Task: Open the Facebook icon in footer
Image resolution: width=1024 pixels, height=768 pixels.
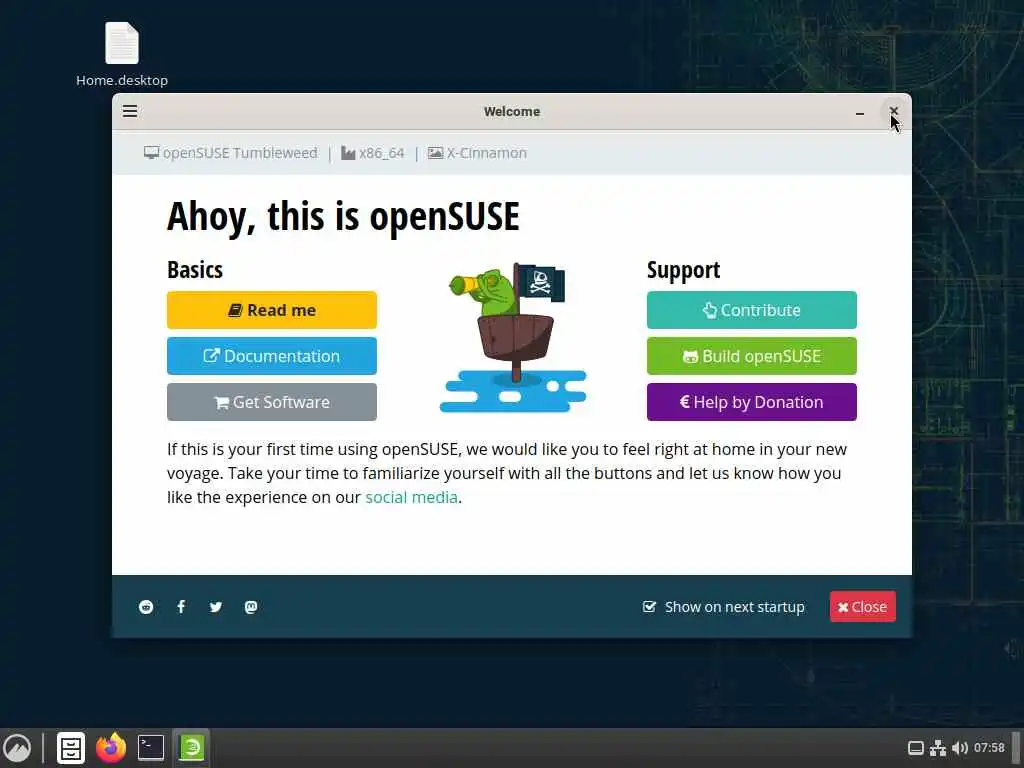Action: coord(181,607)
